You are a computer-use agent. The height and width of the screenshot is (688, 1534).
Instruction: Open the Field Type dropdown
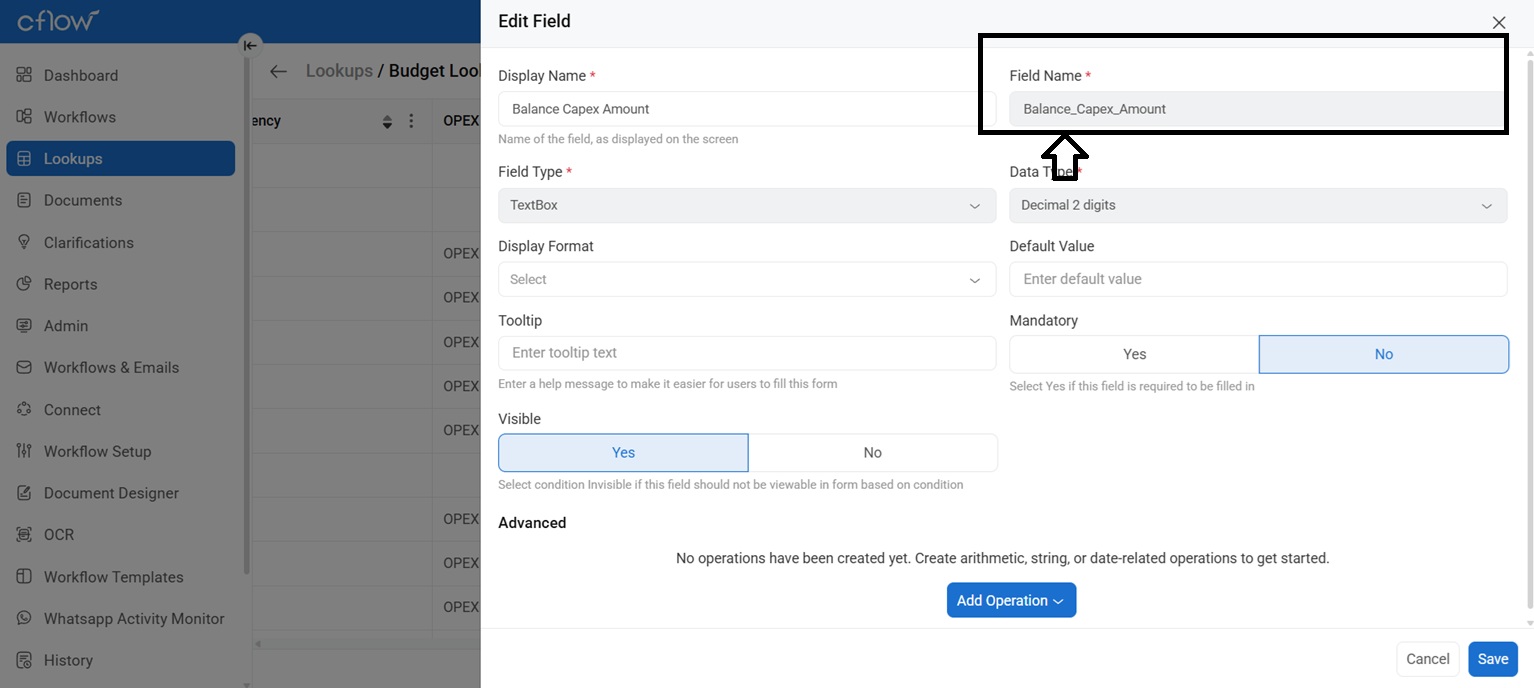[746, 205]
